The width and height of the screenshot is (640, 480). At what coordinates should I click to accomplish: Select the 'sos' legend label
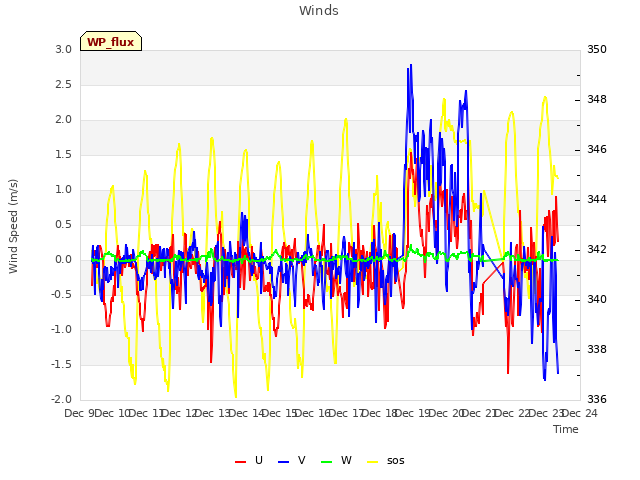pos(396,460)
